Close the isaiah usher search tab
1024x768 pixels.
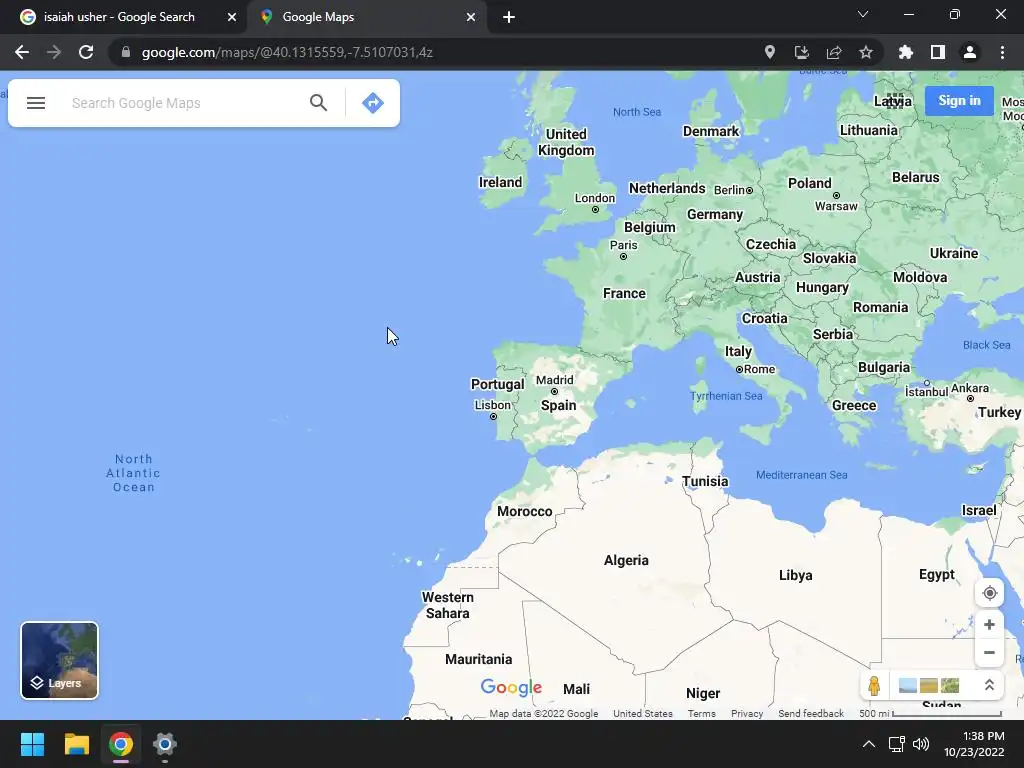[232, 17]
